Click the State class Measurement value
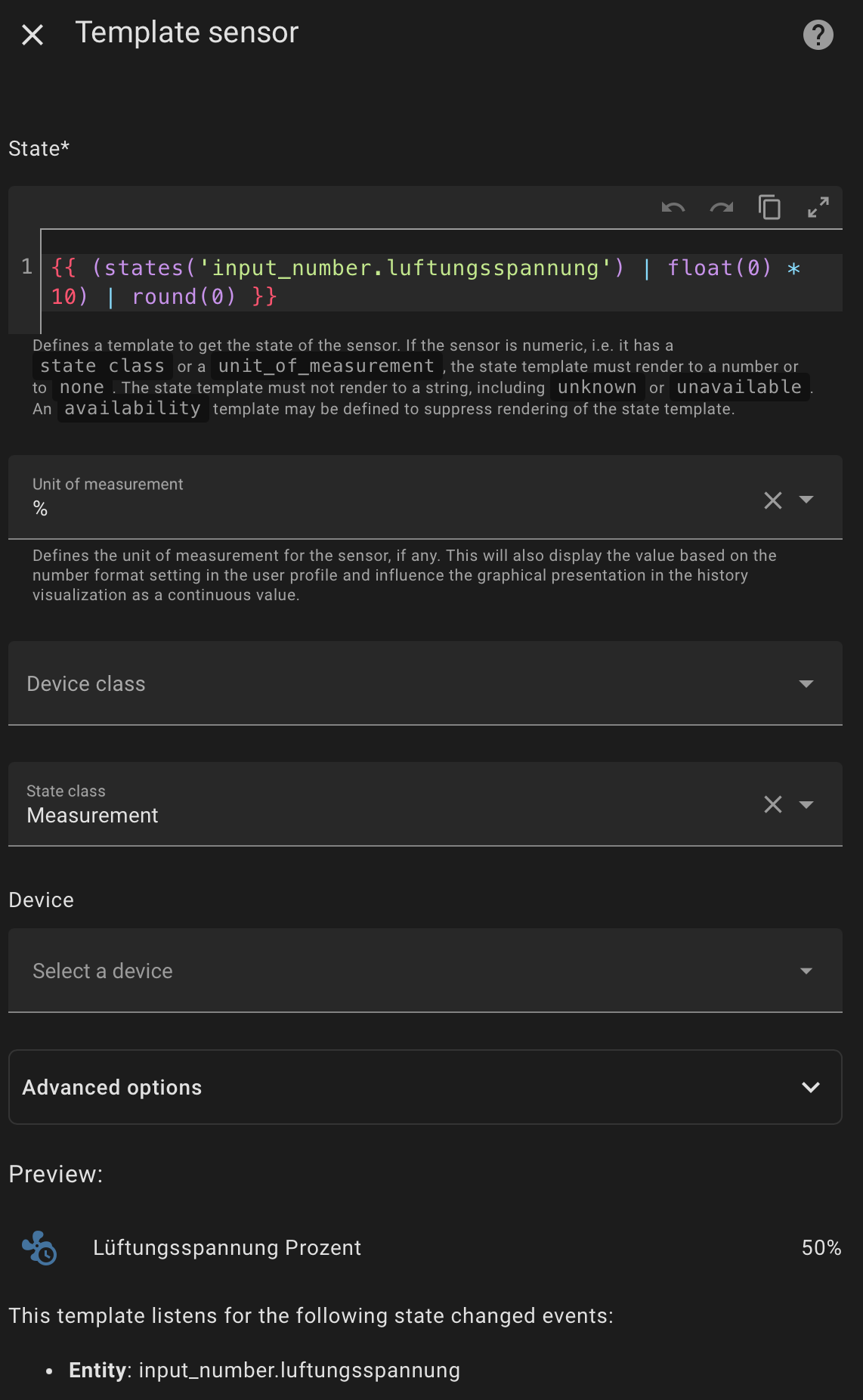 point(92,815)
